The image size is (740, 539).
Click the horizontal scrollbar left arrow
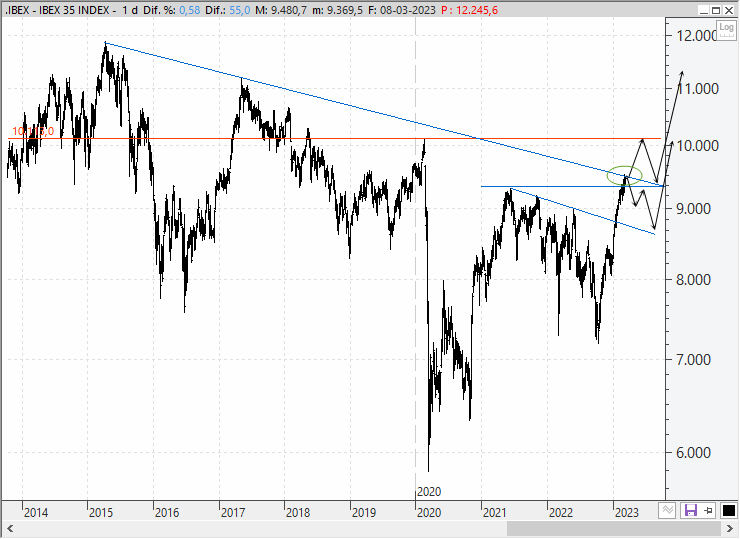(x=10, y=528)
